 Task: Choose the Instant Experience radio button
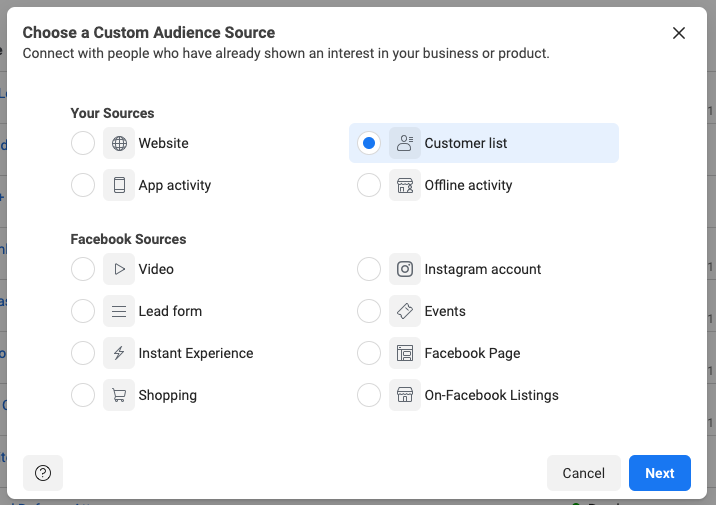point(83,353)
